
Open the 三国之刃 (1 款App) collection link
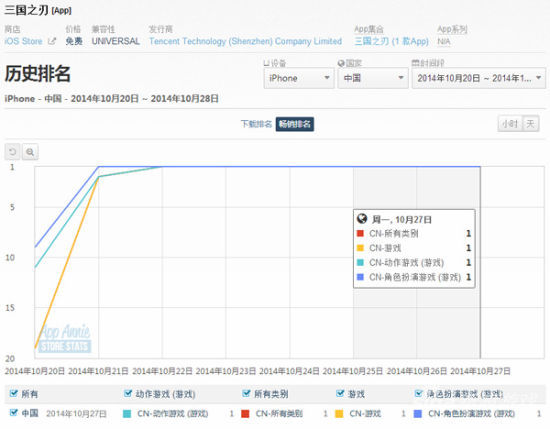391,41
